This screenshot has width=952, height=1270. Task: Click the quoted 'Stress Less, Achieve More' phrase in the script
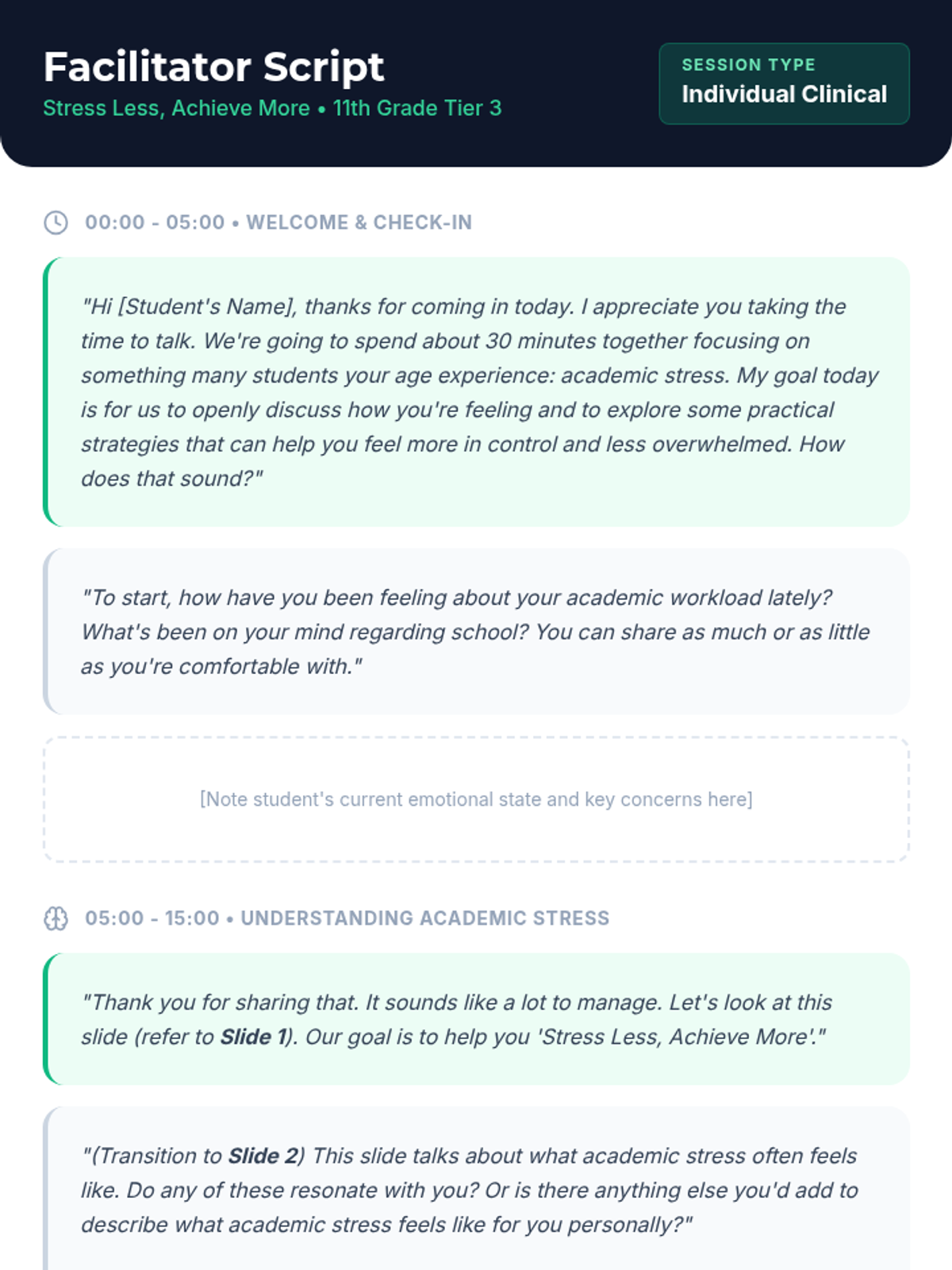(x=676, y=1037)
